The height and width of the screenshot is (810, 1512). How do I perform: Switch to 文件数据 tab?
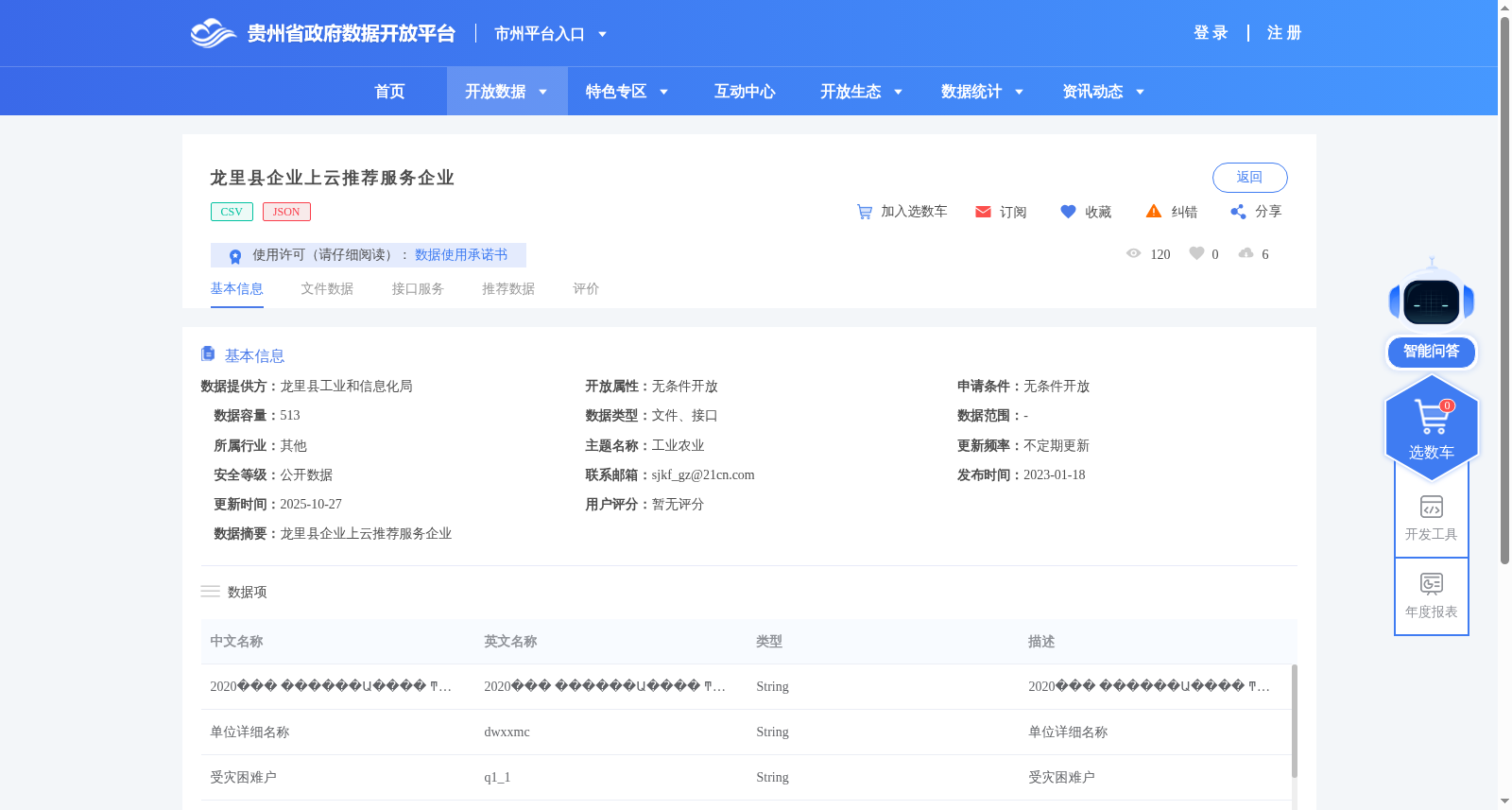click(327, 288)
